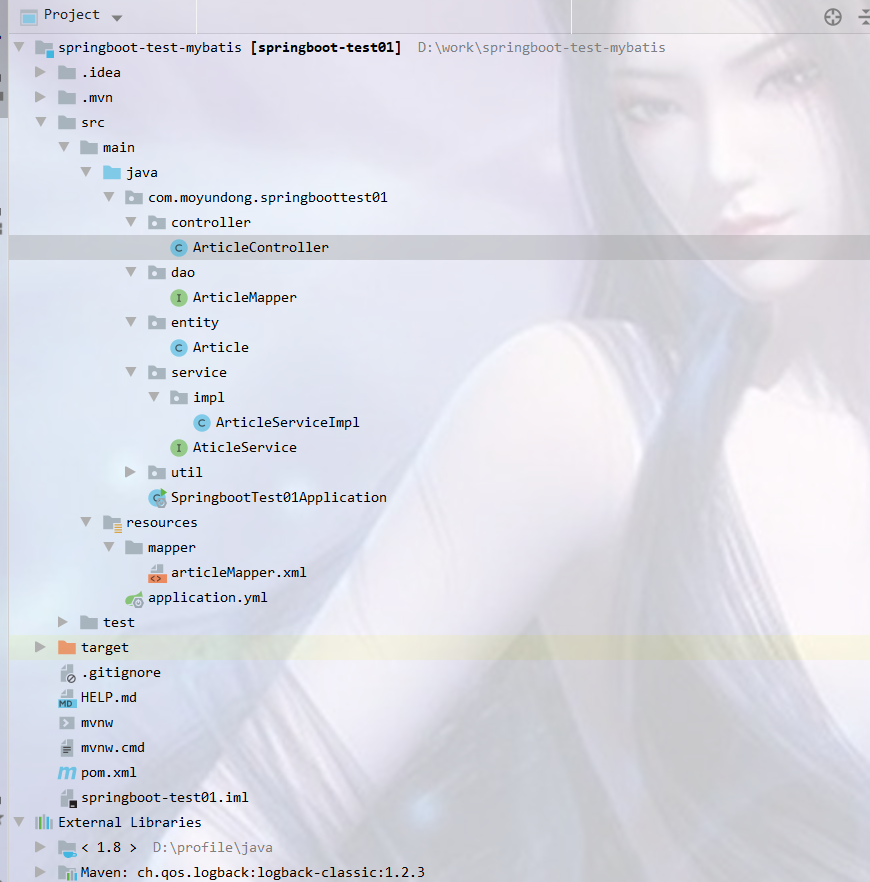The width and height of the screenshot is (870, 882).
Task: Select ArticleServiceImpl in the tree
Action: point(287,423)
